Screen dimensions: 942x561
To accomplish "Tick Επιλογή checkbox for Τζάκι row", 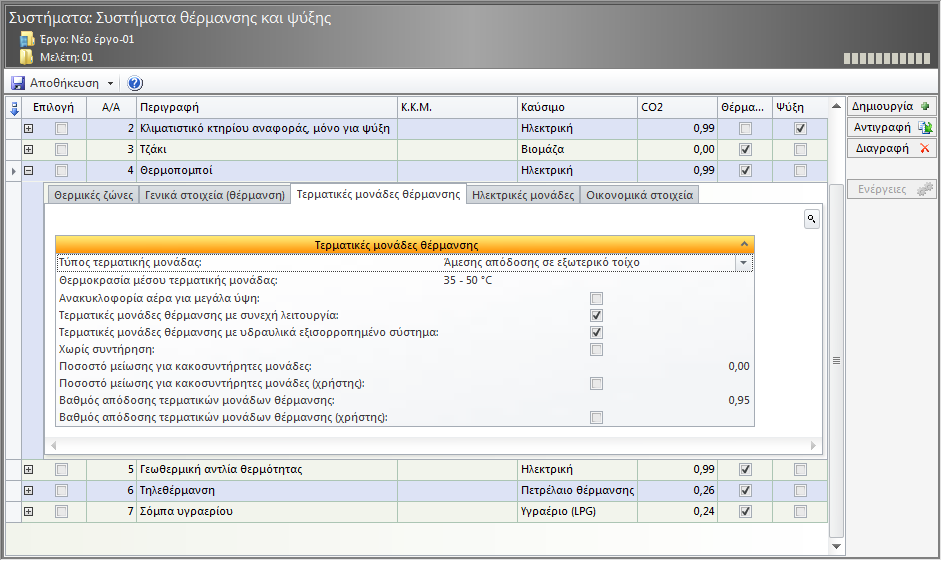I will pos(61,150).
